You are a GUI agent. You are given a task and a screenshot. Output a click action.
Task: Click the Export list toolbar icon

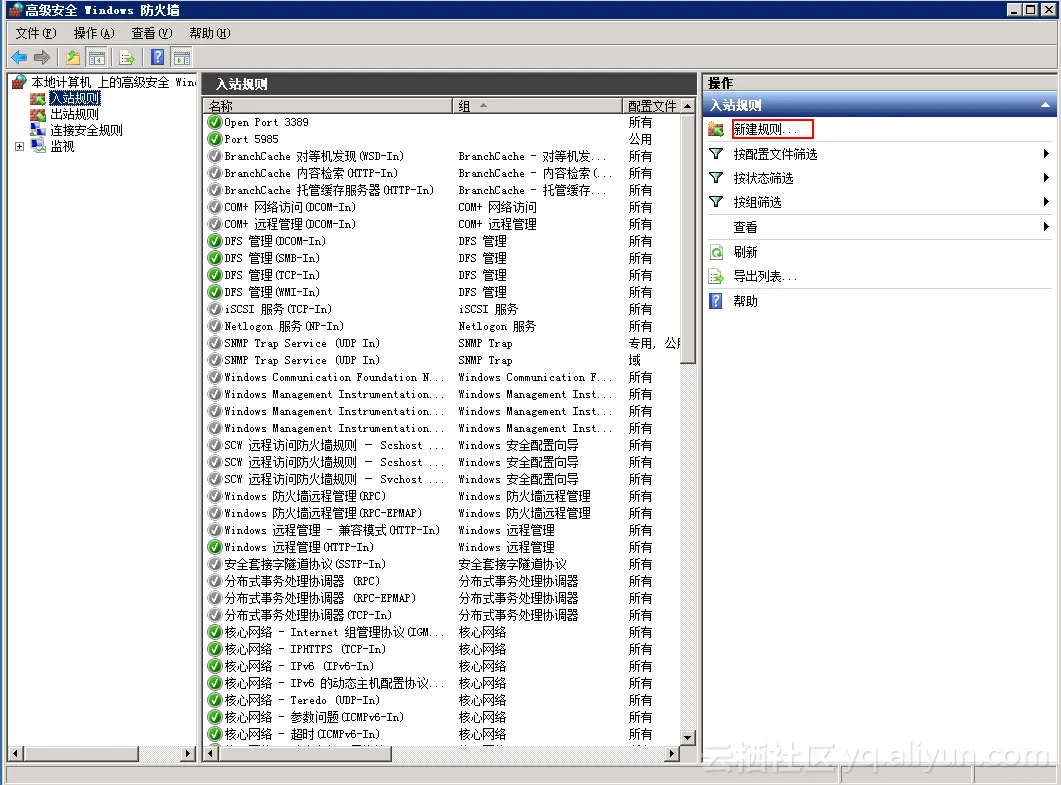[x=127, y=58]
